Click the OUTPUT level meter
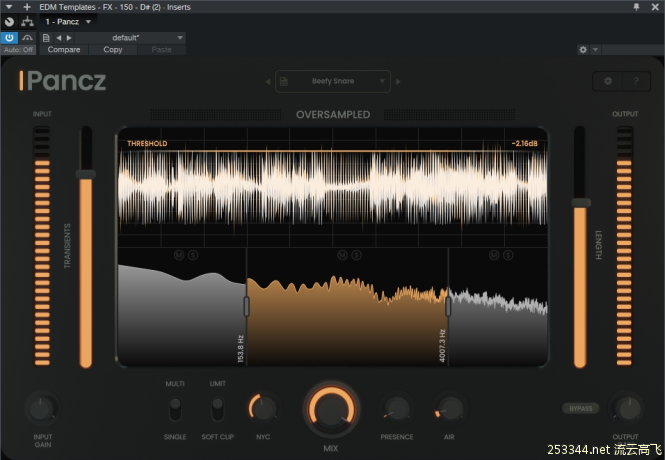This screenshot has width=665, height=460. tap(624, 246)
